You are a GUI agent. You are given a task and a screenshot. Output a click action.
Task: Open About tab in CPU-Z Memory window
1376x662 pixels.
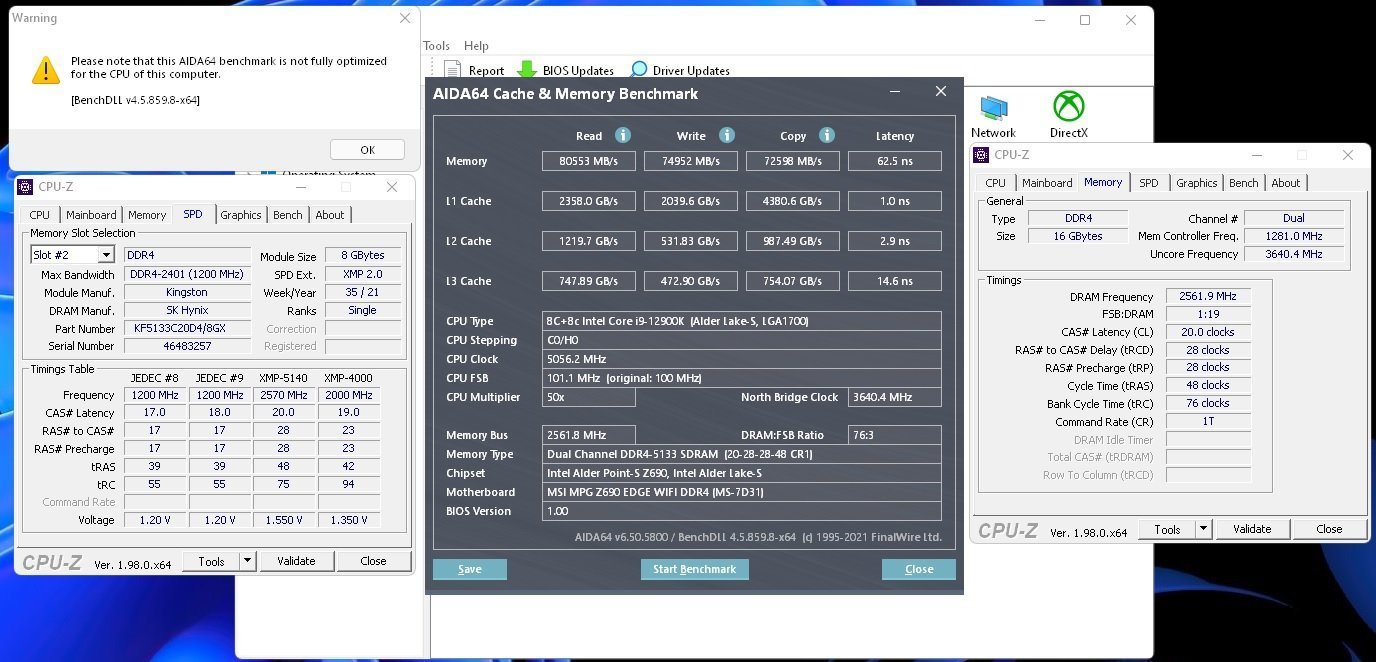click(x=1286, y=183)
